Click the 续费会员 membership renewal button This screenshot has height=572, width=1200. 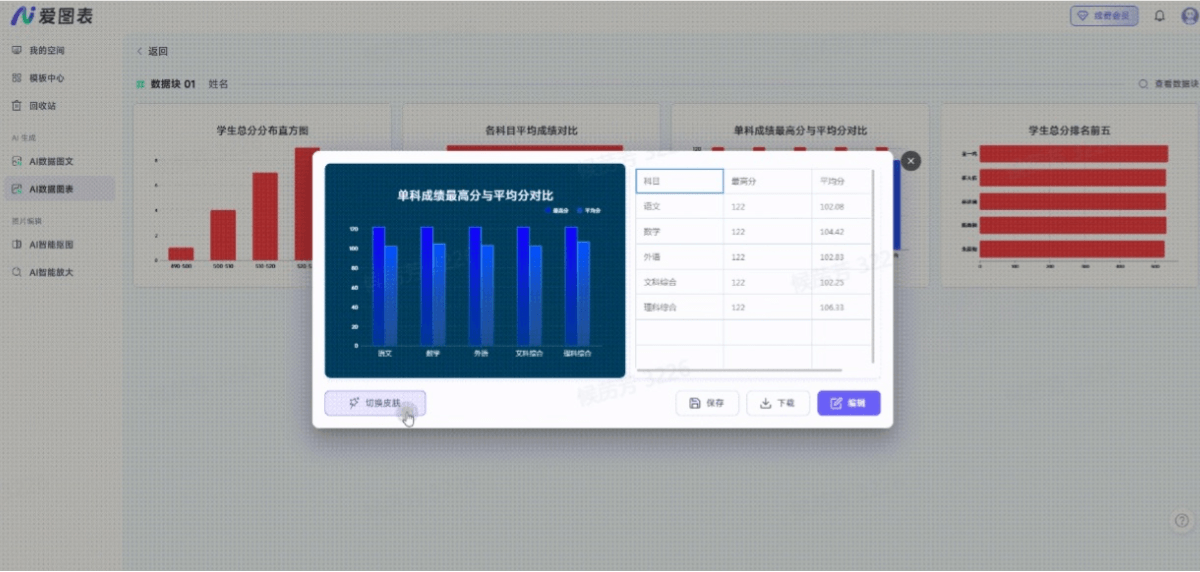coord(1104,16)
